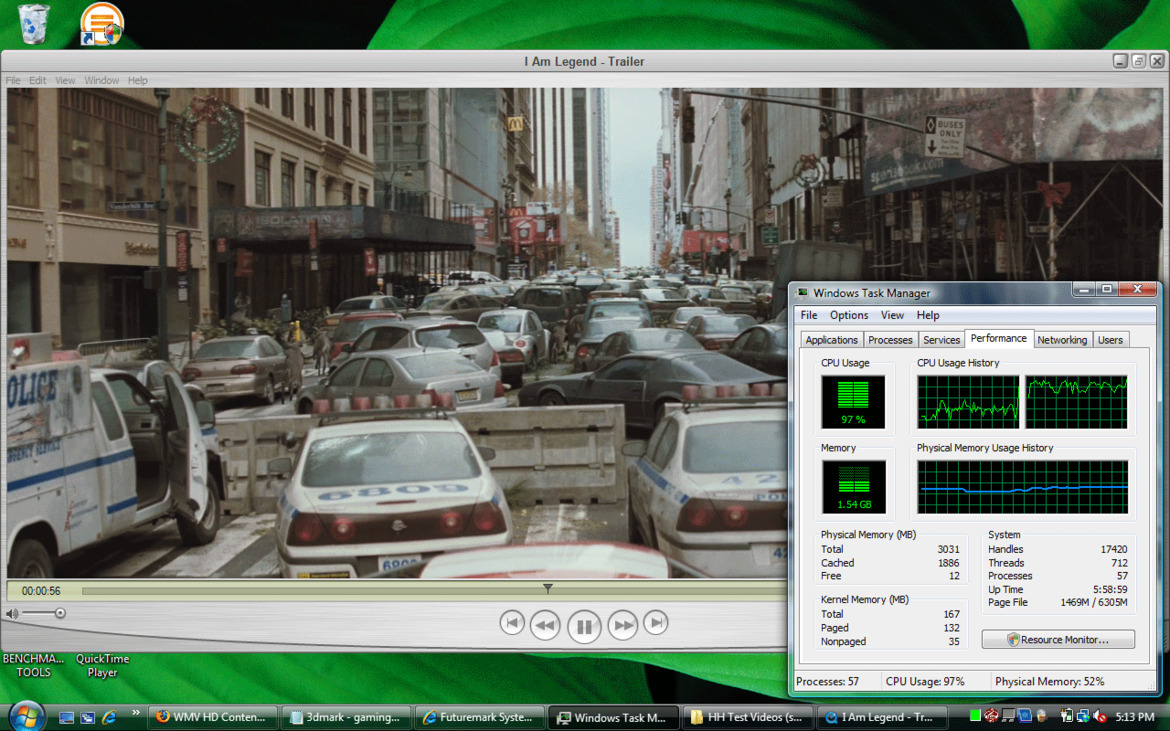
Task: Fast forward the QuickTime trailer
Action: click(623, 625)
